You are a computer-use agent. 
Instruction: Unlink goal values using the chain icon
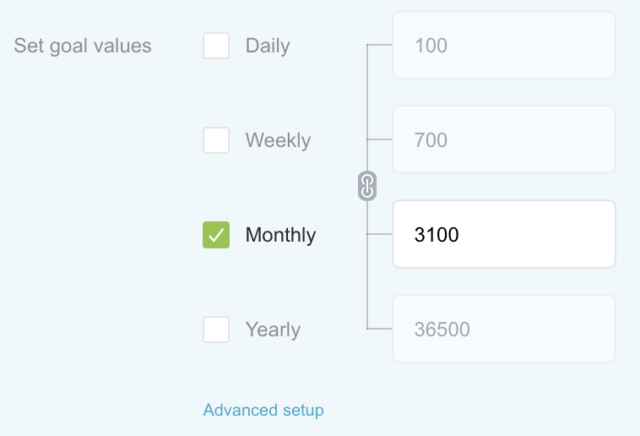(367, 186)
